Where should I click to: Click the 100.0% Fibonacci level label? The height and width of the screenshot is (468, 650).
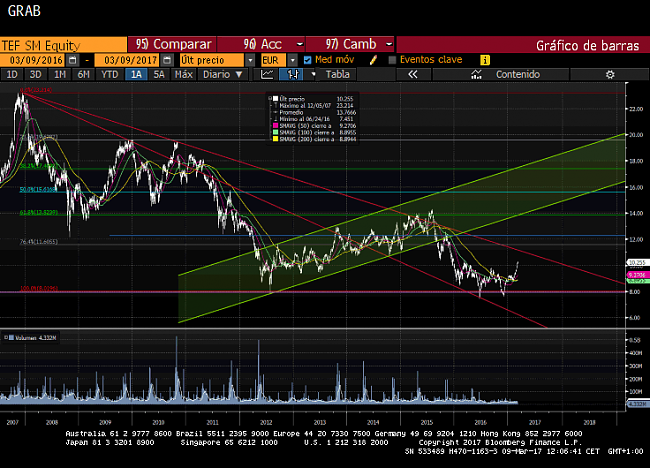point(39,288)
